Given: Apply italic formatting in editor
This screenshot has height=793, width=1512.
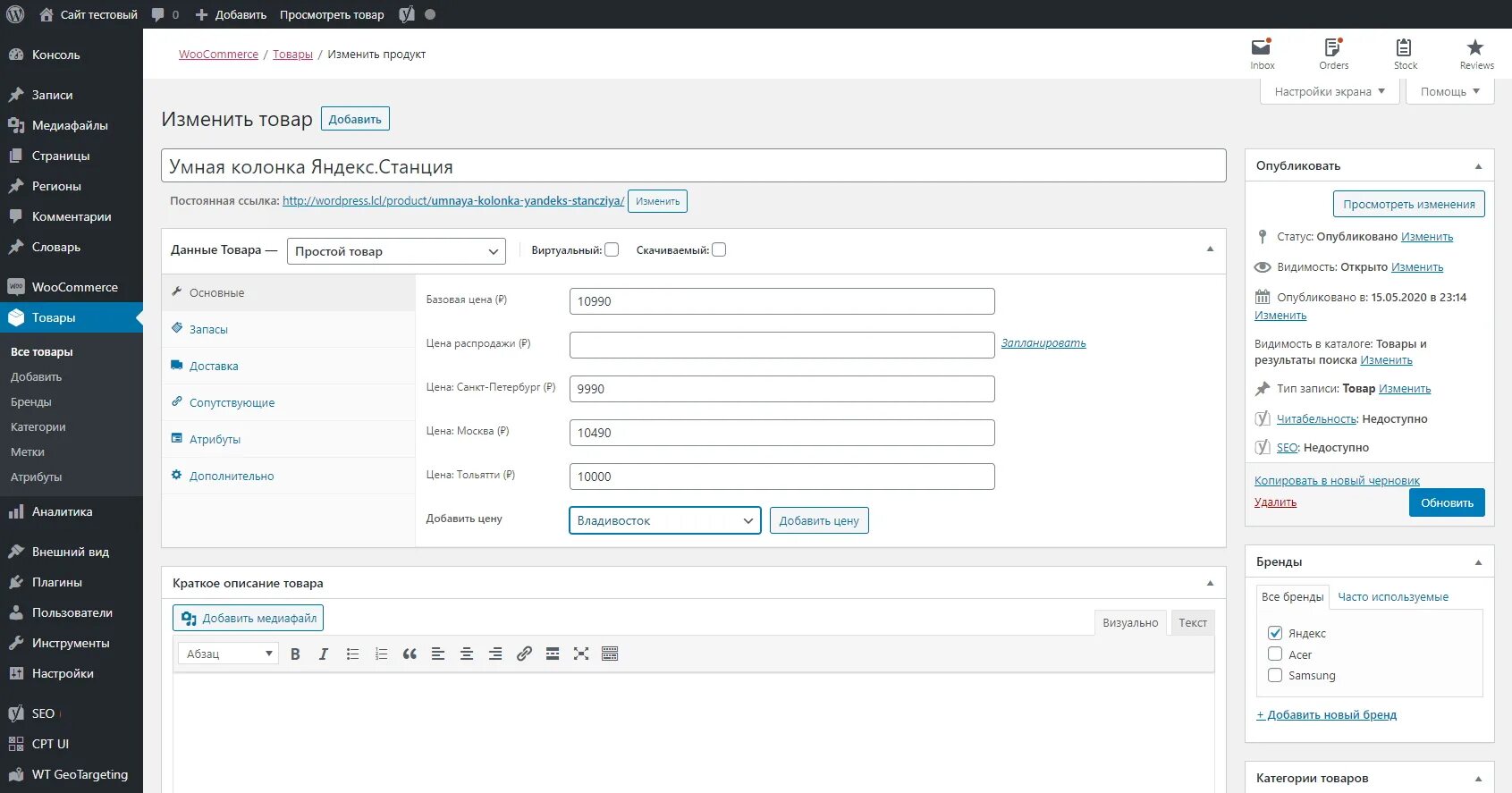Looking at the screenshot, I should 324,654.
